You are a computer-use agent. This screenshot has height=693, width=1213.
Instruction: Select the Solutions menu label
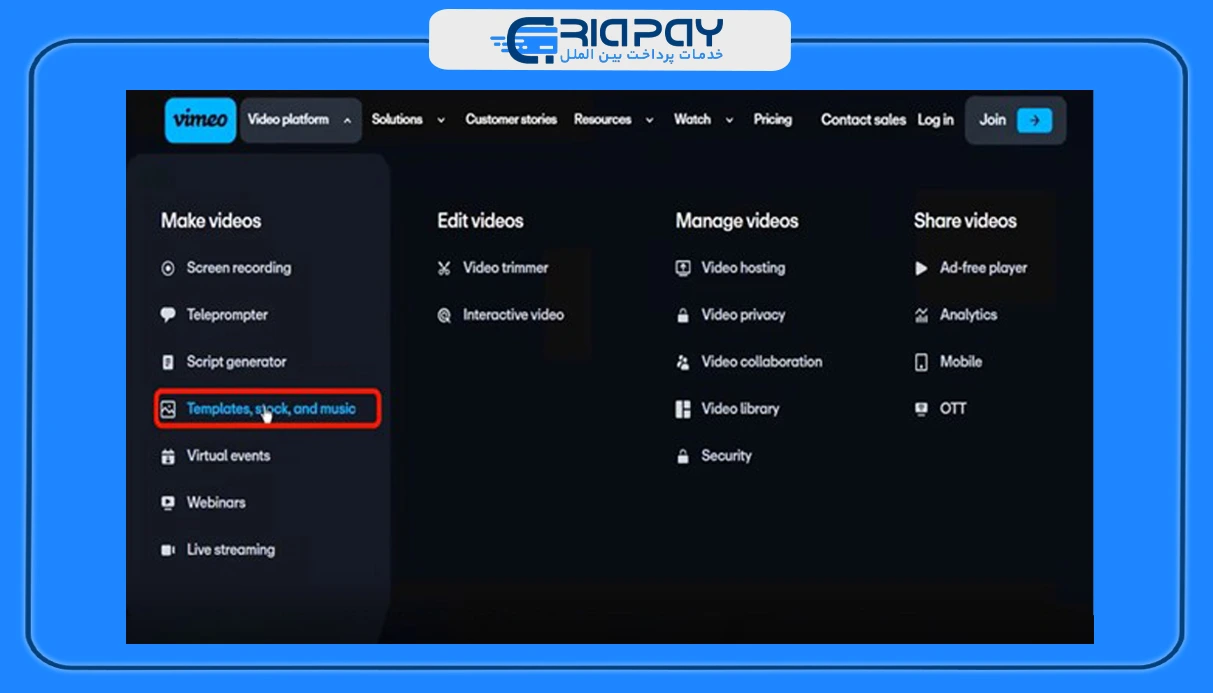pyautogui.click(x=397, y=119)
